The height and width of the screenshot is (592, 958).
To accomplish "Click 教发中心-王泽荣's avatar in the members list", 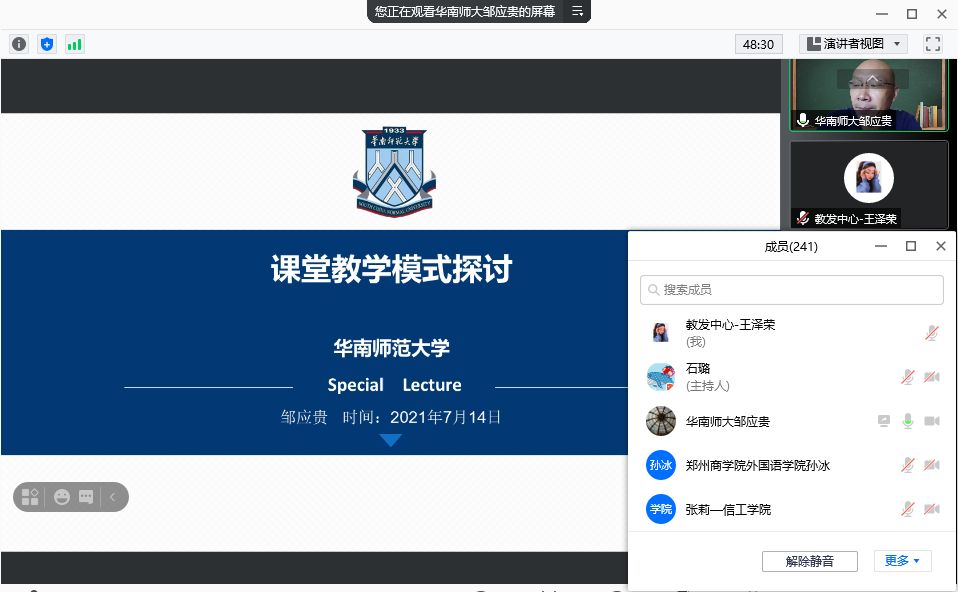I will 660,332.
